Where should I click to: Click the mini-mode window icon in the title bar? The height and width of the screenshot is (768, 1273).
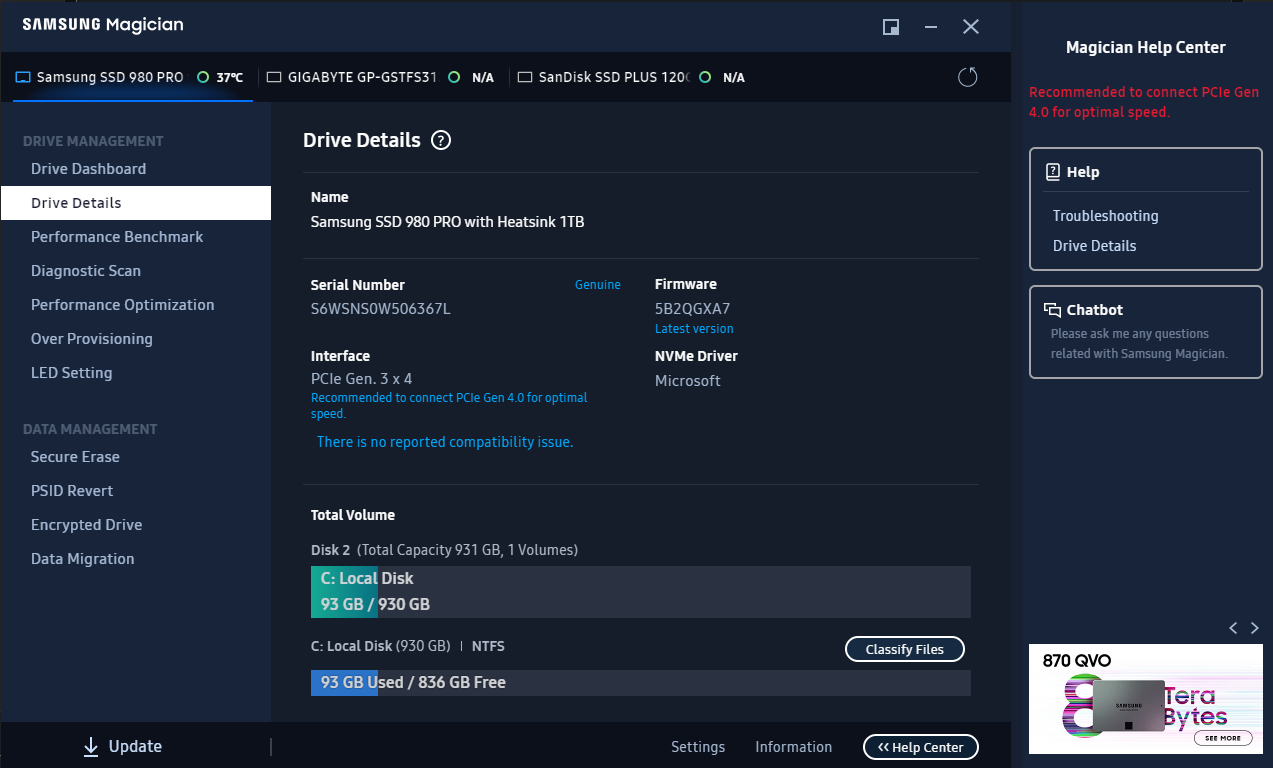[x=891, y=27]
